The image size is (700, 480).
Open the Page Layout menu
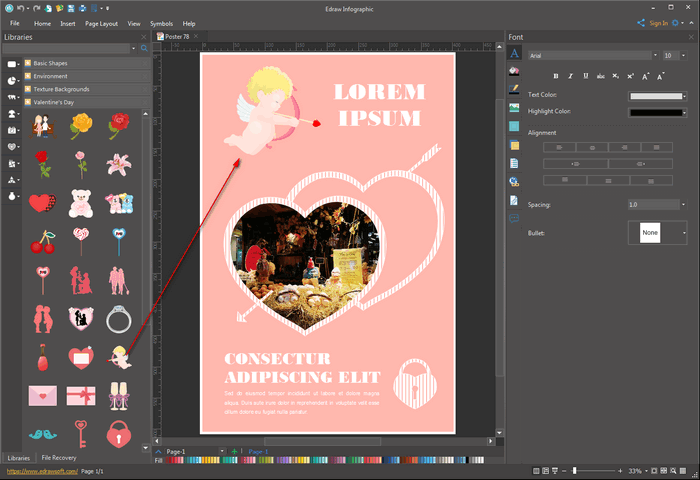point(101,22)
